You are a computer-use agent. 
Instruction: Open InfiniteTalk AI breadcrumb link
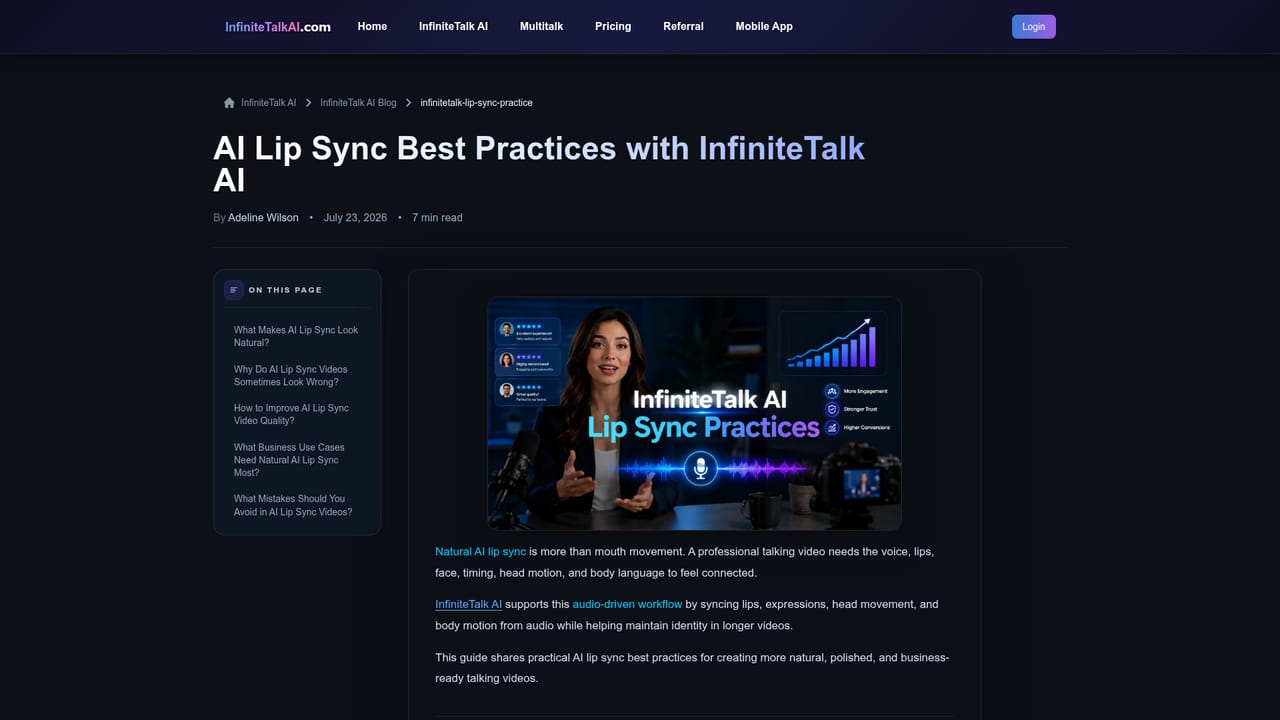(268, 103)
